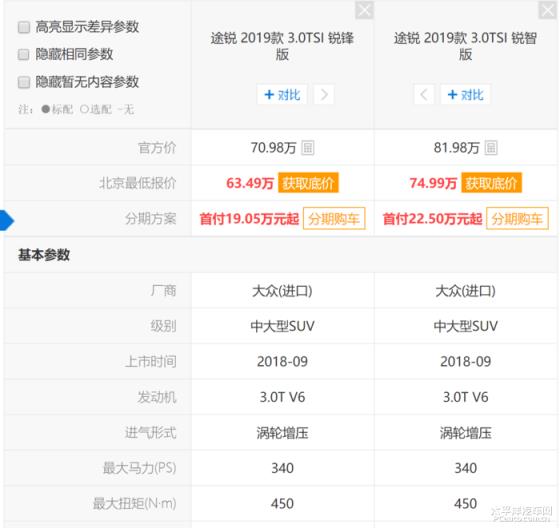Open 分期购车 for 首付19.05万元起

(334, 218)
